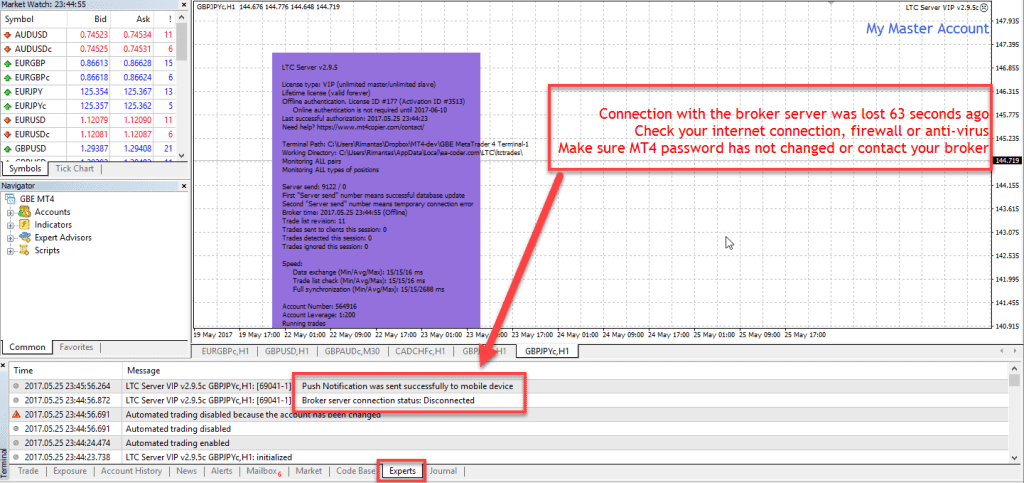This screenshot has height=483, width=1024.
Task: Close the Market Watch panel
Action: pos(184,4)
